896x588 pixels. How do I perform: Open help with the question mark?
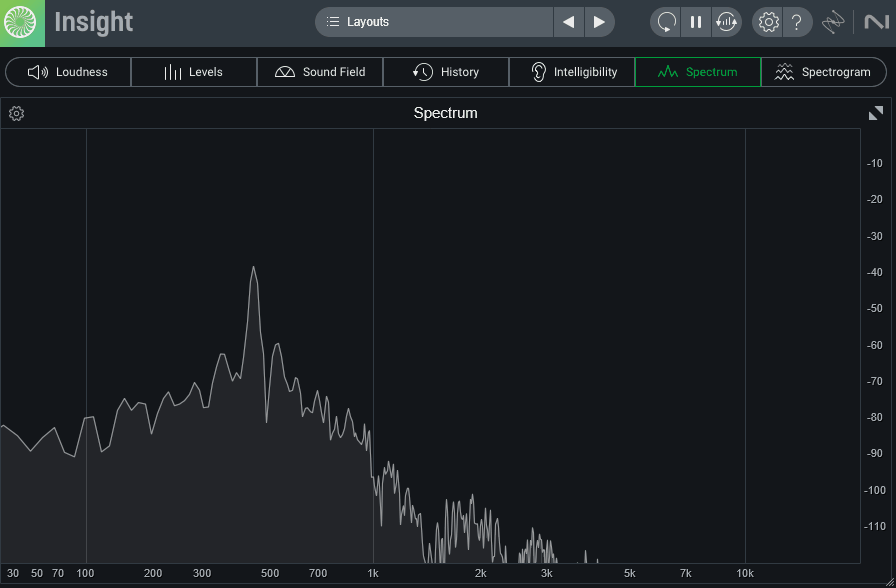tap(796, 22)
